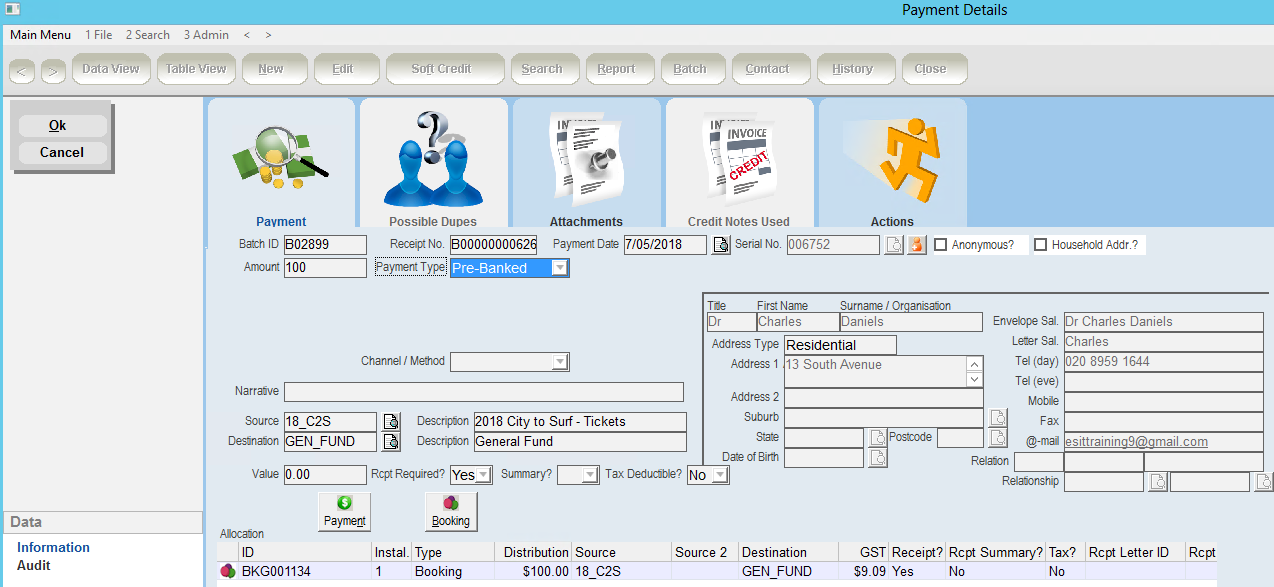The width and height of the screenshot is (1274, 587).
Task: Expand the Payment Type dropdown
Action: point(560,268)
